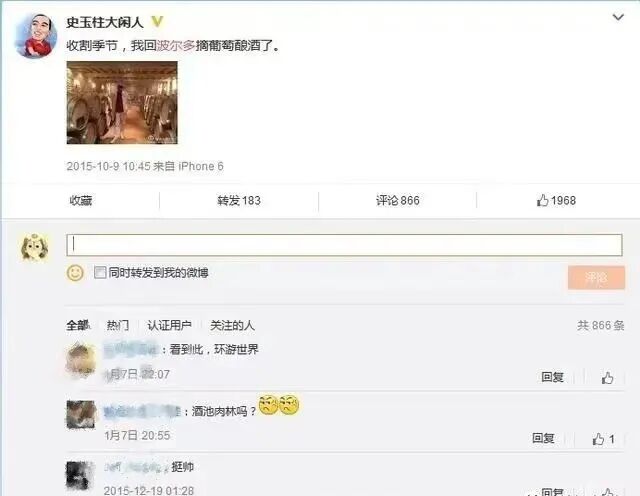Follow the 波尔多 topic link
This screenshot has width=640, height=496.
tap(176, 45)
